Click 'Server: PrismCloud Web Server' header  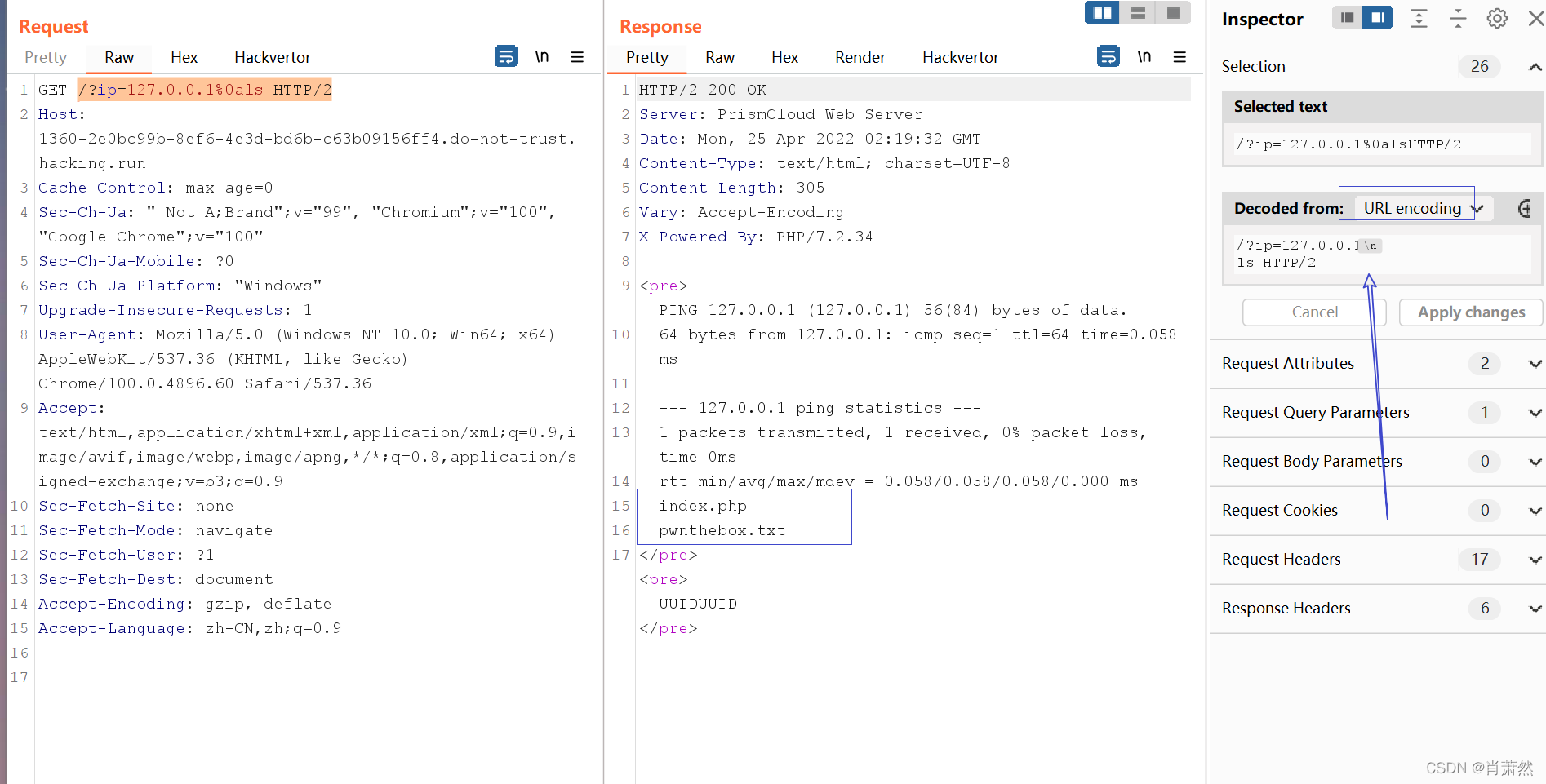pos(781,114)
